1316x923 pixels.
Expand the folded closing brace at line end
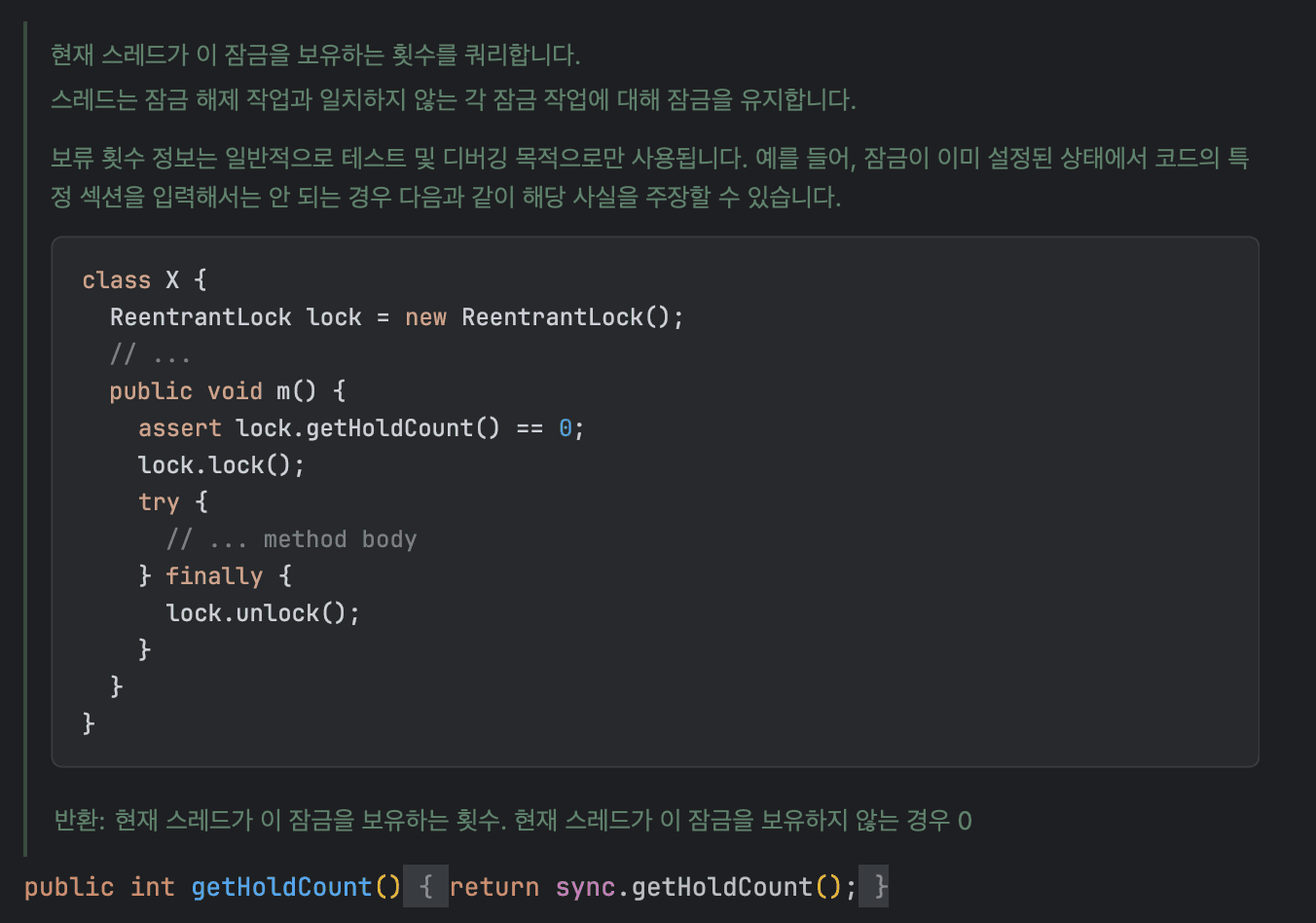click(x=879, y=887)
